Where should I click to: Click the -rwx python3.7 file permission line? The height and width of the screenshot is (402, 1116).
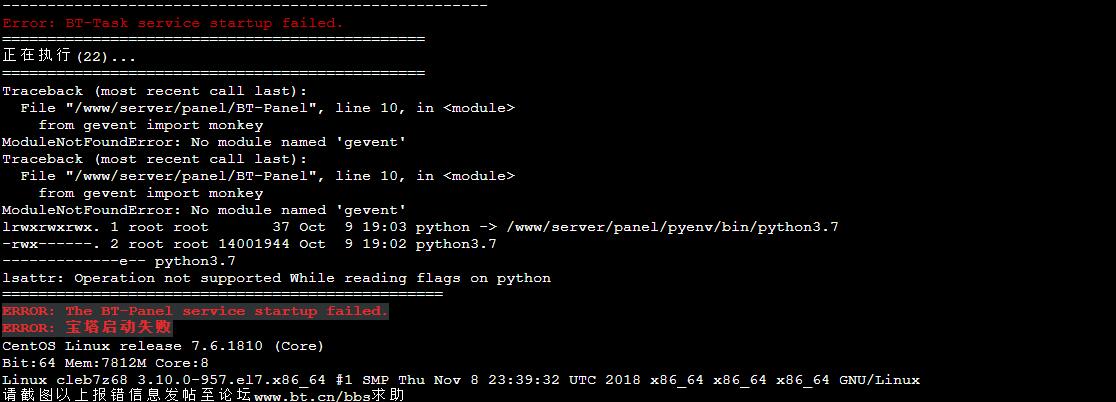click(249, 244)
